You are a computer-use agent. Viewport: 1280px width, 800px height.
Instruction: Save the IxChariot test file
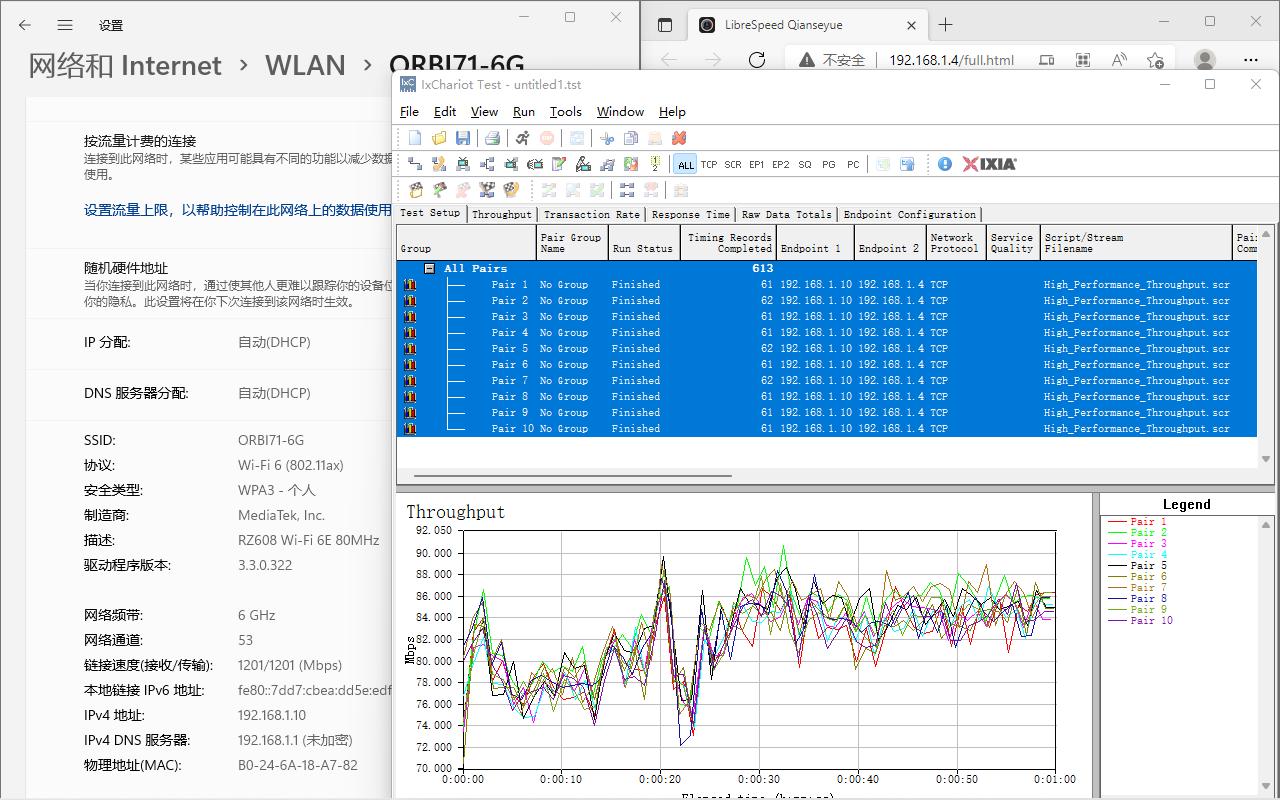pyautogui.click(x=462, y=138)
